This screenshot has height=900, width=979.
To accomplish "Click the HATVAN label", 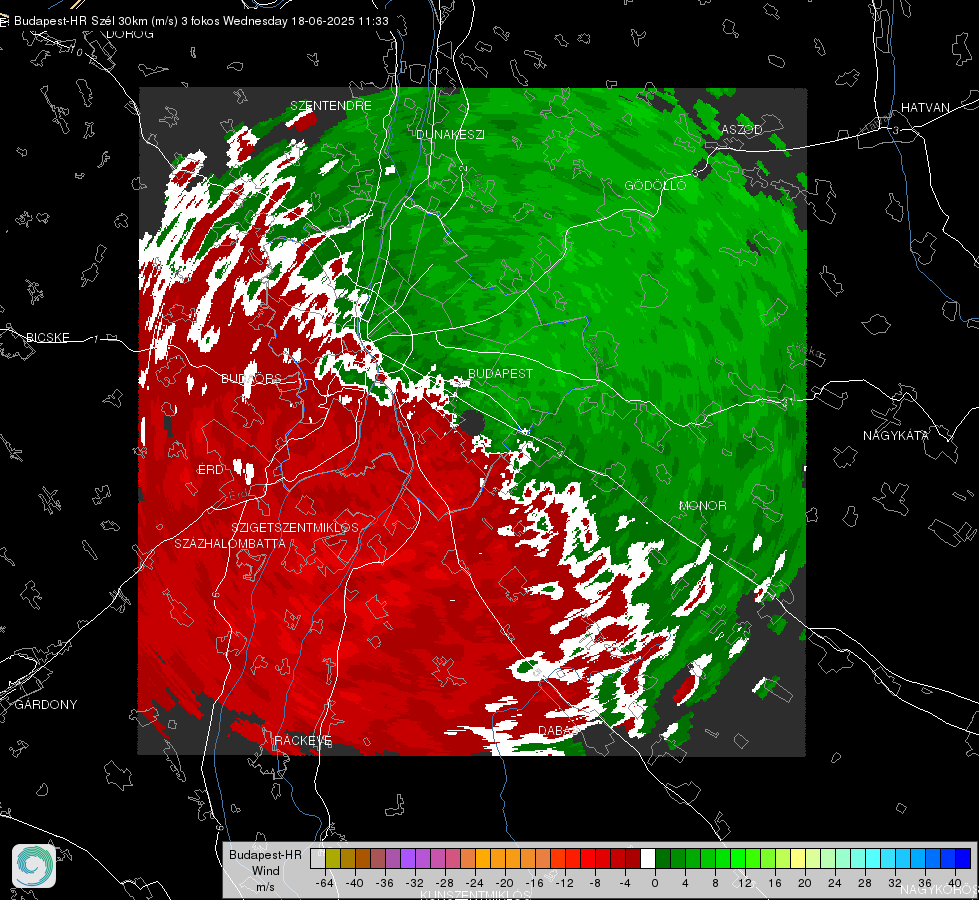I will pyautogui.click(x=925, y=107).
